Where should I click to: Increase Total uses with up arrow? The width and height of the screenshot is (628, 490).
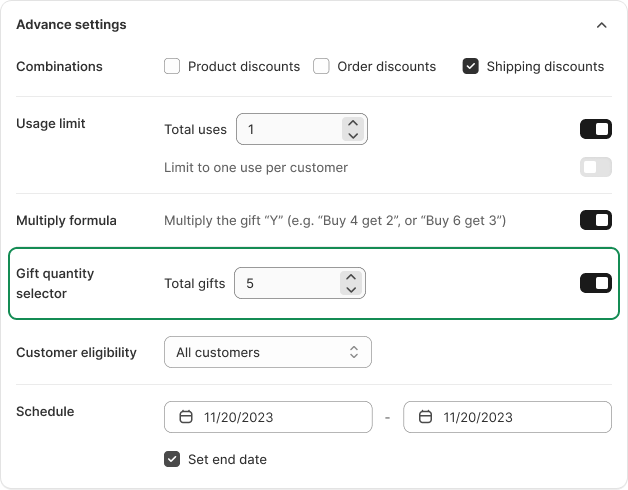click(351, 123)
